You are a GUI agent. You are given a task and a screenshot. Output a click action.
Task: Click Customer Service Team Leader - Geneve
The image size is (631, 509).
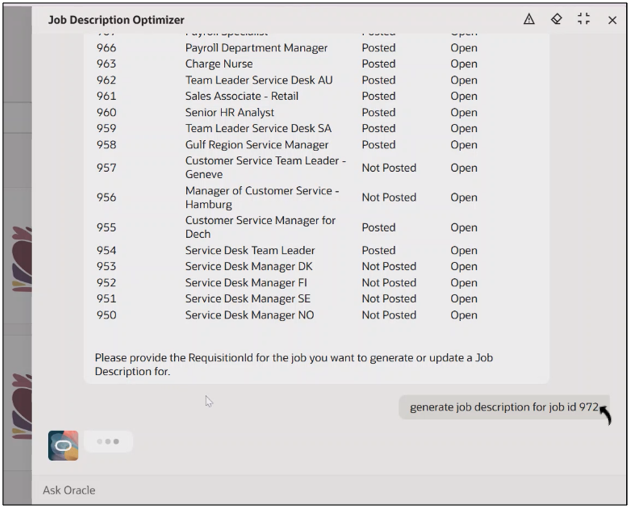pyautogui.click(x=265, y=167)
